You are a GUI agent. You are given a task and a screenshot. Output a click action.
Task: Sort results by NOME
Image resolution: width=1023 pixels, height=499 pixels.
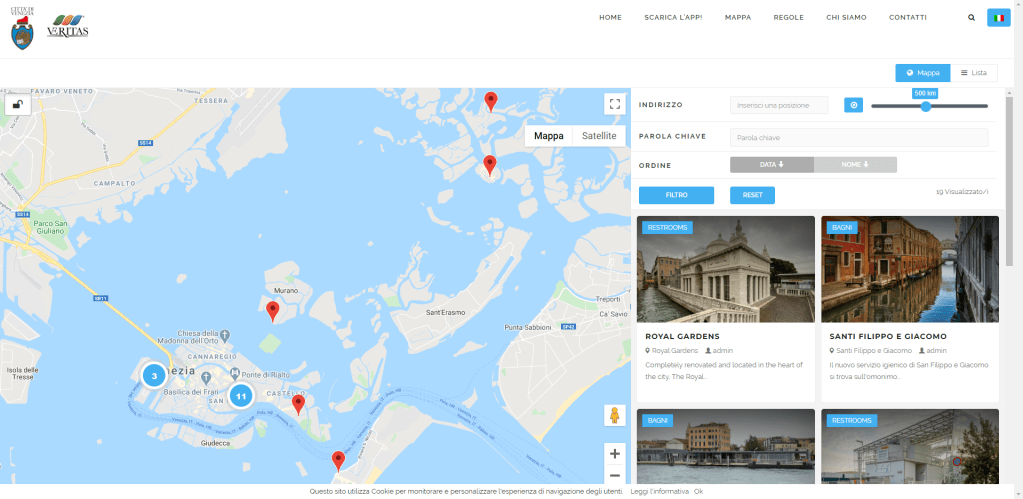pyautogui.click(x=854, y=165)
